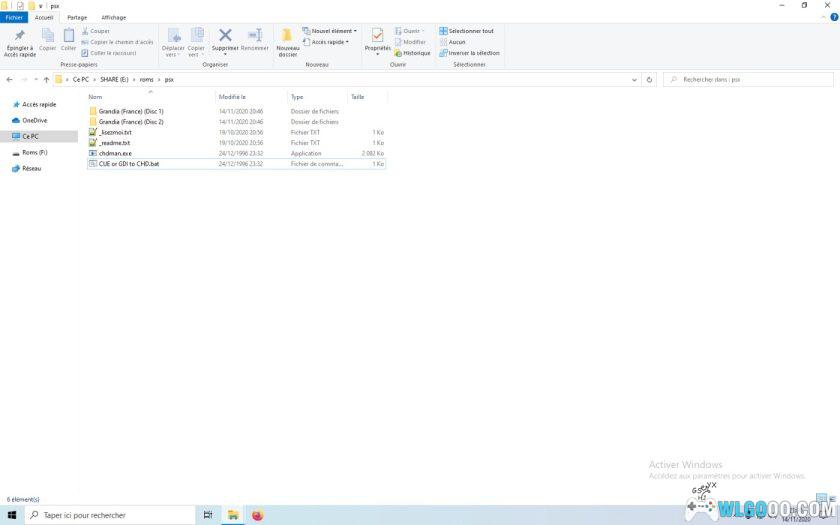Open the Affichage ribbon tab
The image size is (840, 525).
pyautogui.click(x=113, y=17)
